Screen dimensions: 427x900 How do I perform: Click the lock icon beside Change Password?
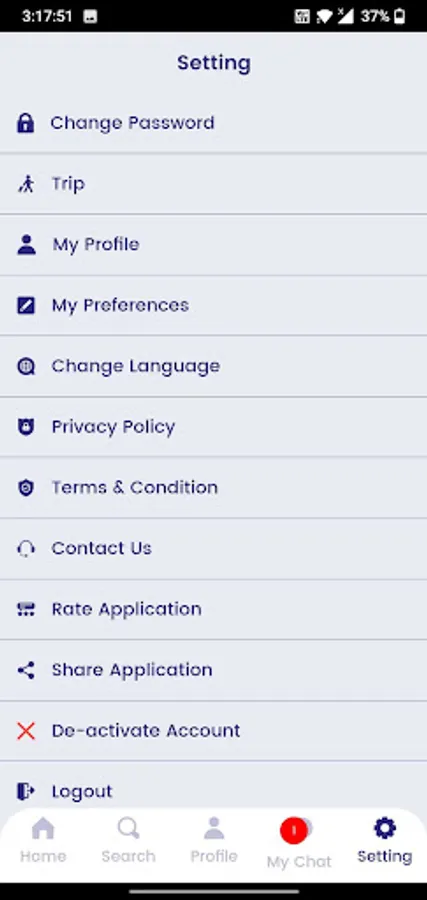25,123
